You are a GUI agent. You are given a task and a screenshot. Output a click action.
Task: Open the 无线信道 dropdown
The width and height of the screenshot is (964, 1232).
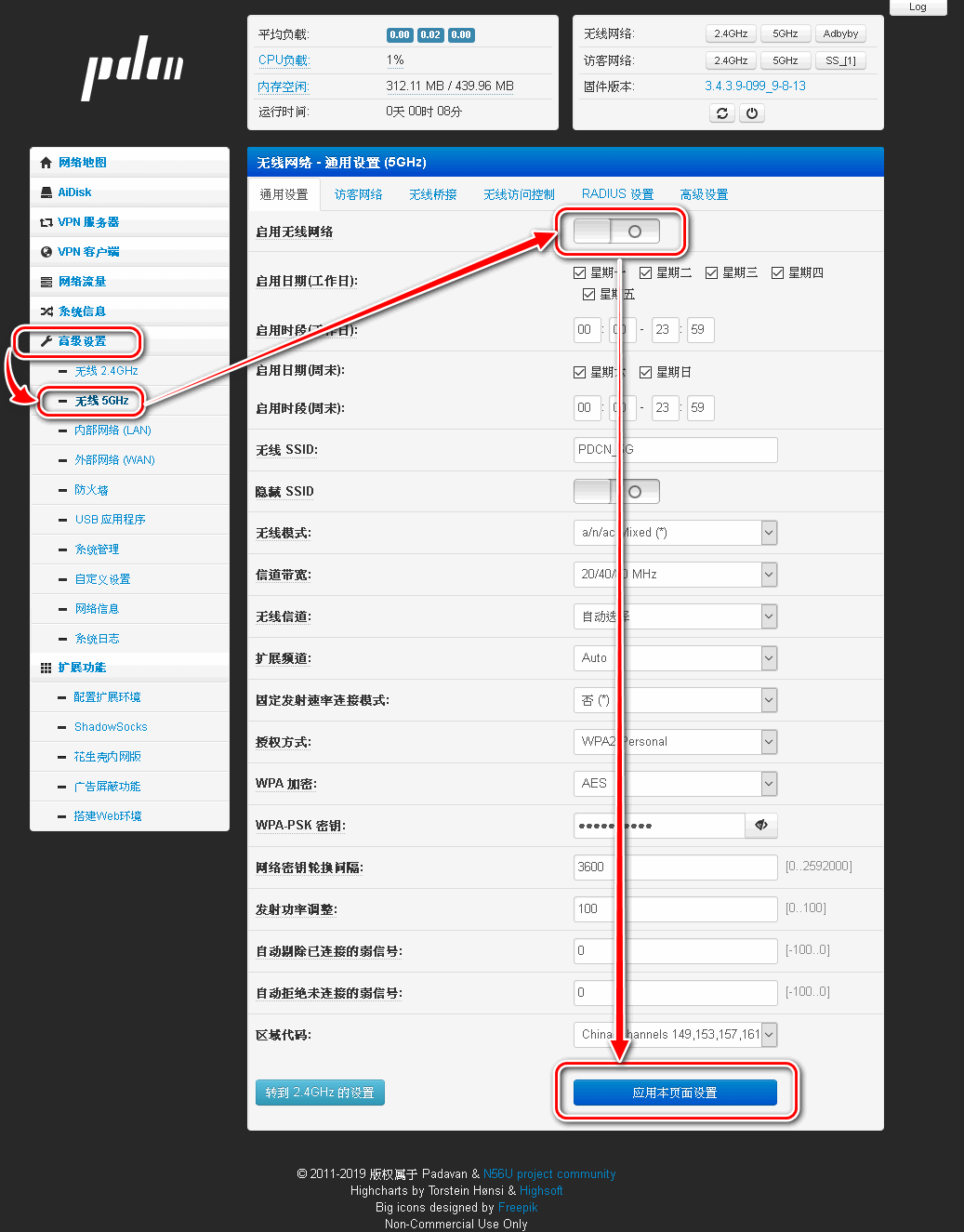[675, 616]
